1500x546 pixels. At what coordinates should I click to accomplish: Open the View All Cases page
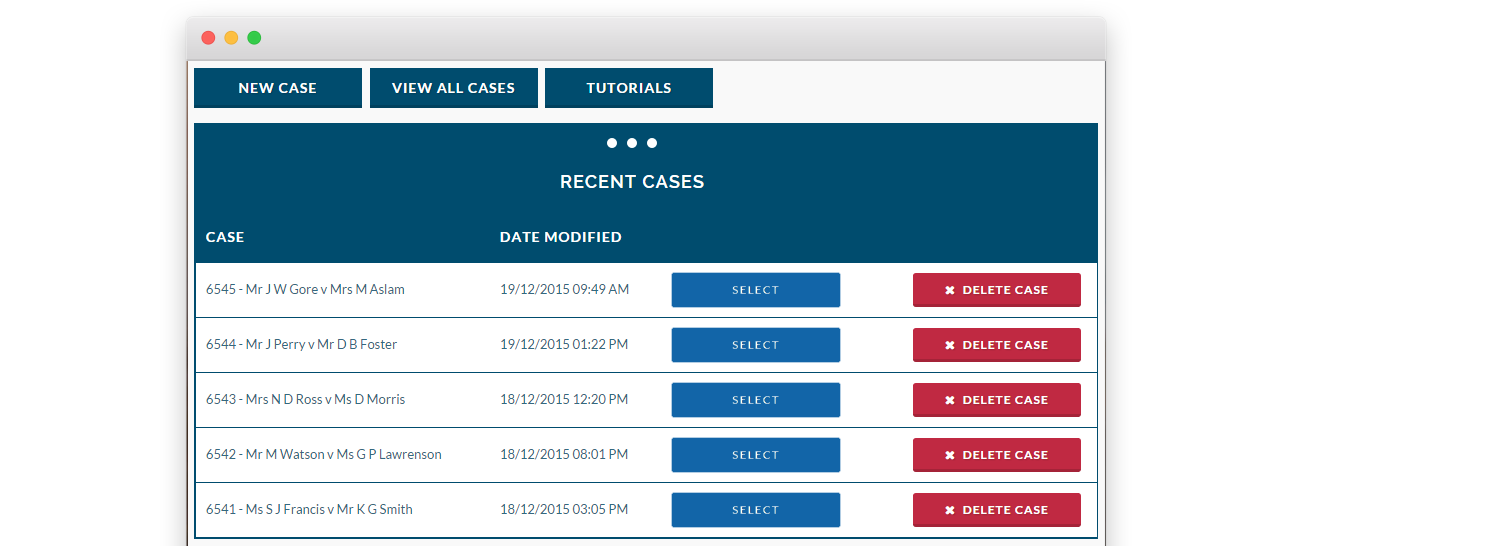(453, 88)
